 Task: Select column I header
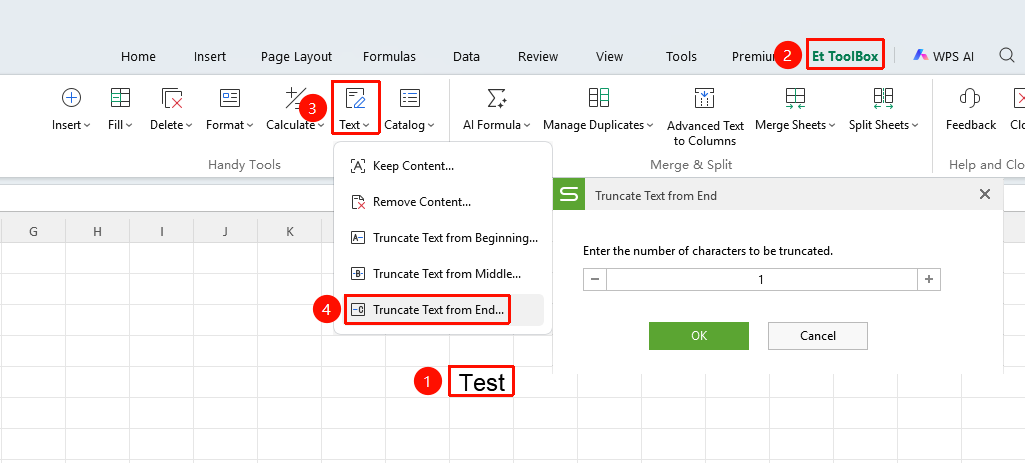[x=161, y=231]
